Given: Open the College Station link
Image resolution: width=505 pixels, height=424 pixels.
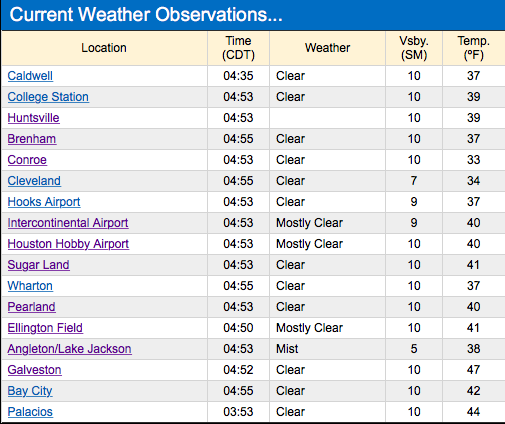Looking at the screenshot, I should [48, 97].
